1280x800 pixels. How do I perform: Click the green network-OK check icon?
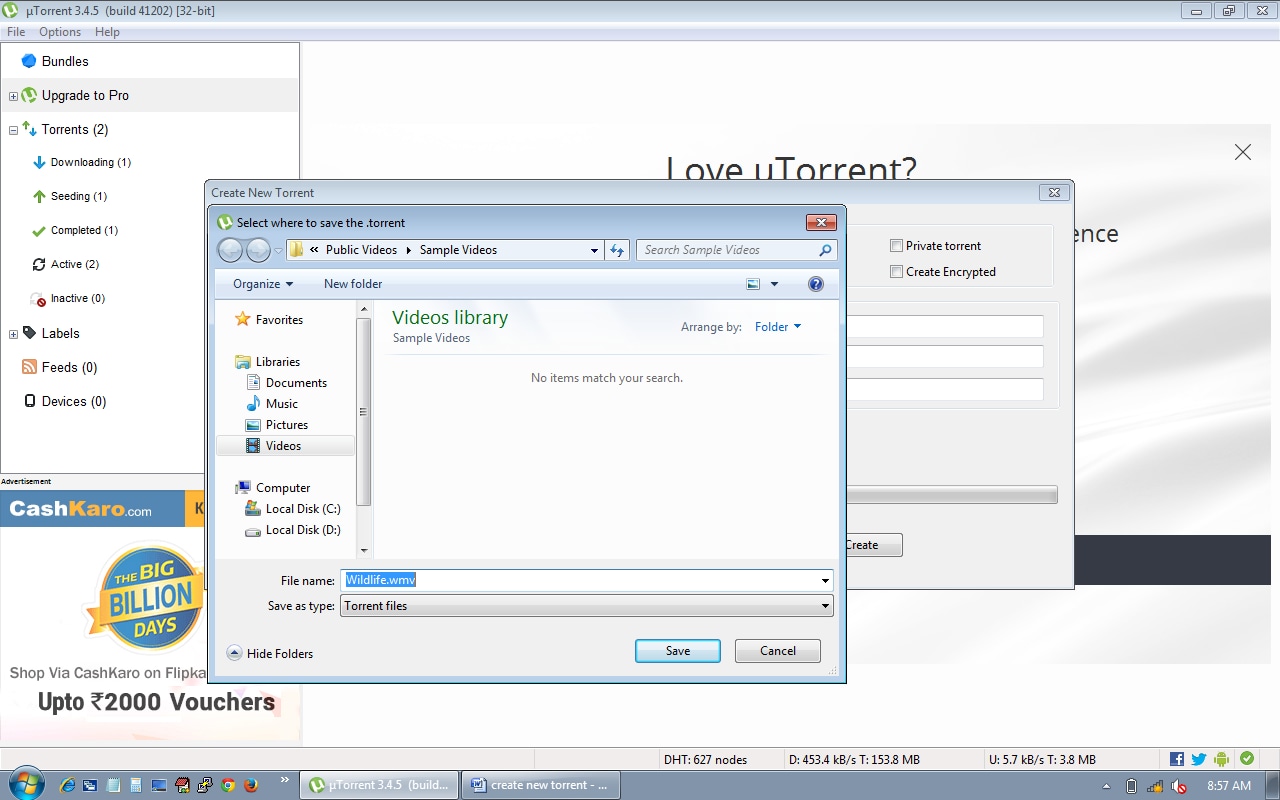[x=1246, y=759]
